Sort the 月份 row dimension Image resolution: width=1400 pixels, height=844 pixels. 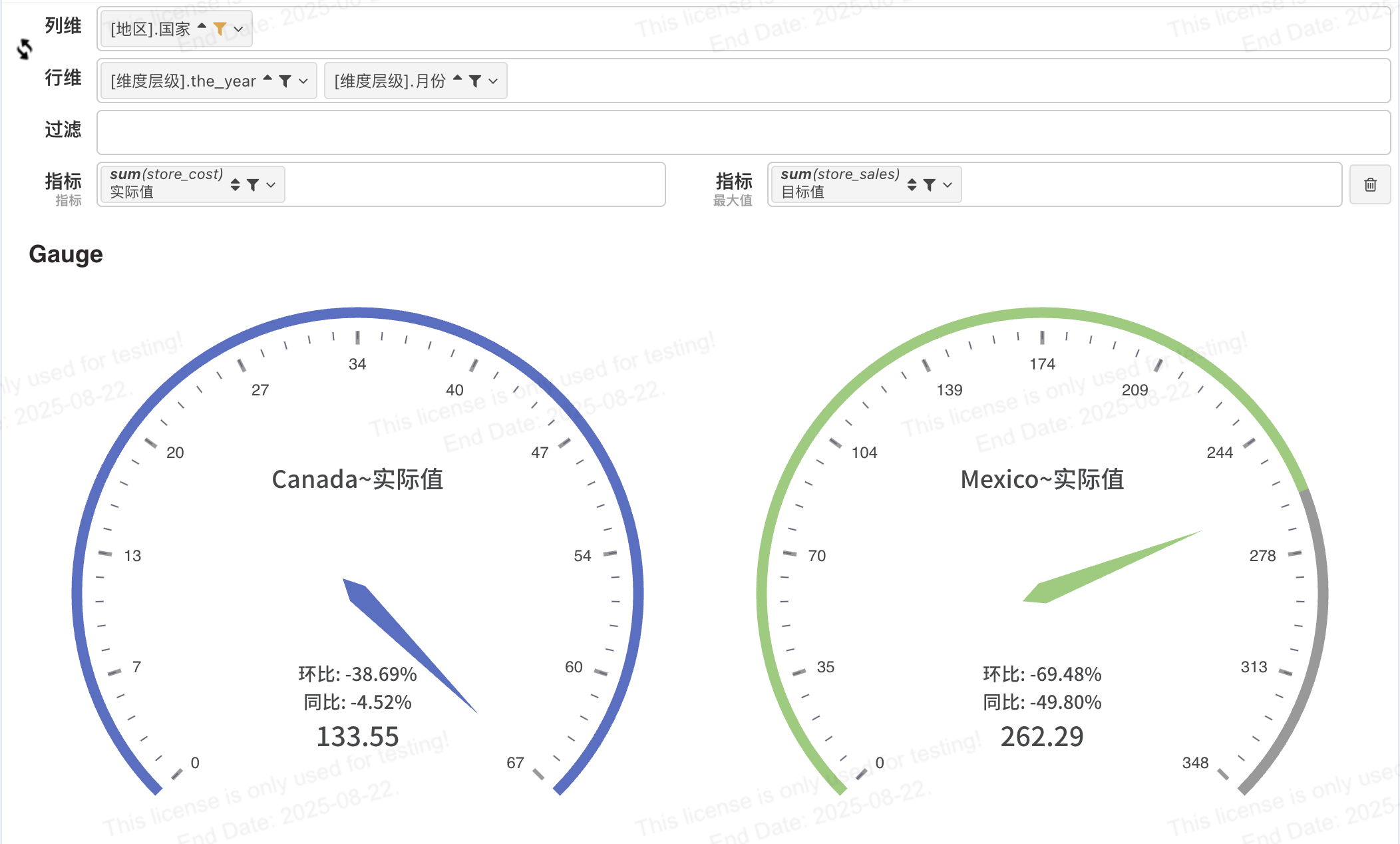tap(458, 79)
